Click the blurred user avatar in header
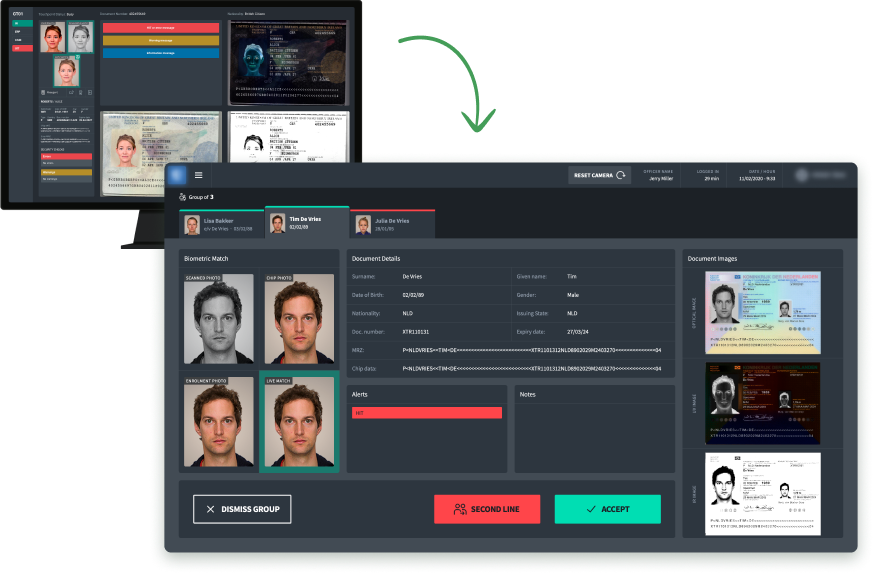This screenshot has height=575, width=875. (x=802, y=175)
